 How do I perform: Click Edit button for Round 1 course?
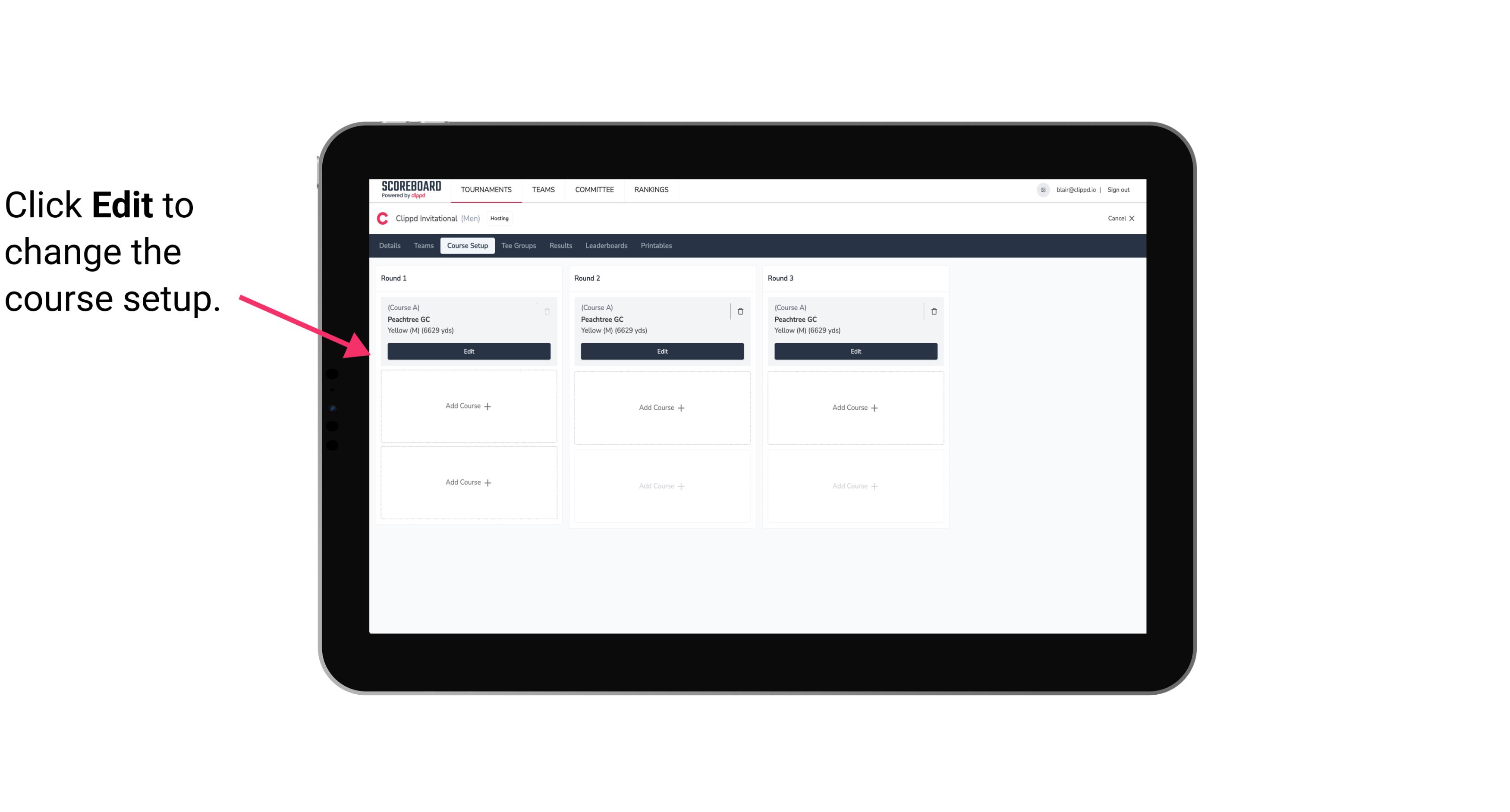click(468, 351)
